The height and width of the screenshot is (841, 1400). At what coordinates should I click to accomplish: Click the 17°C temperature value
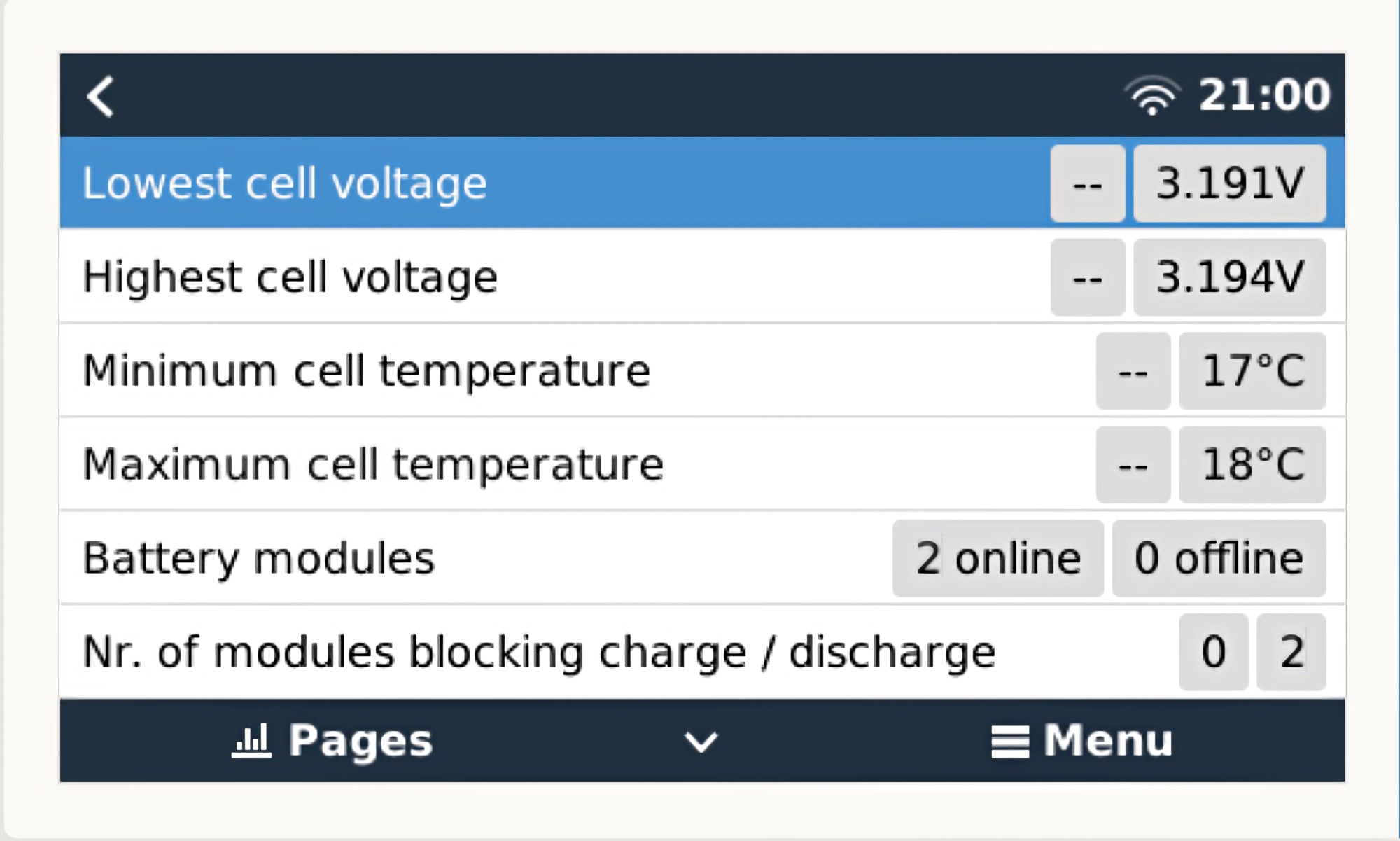click(x=1252, y=370)
